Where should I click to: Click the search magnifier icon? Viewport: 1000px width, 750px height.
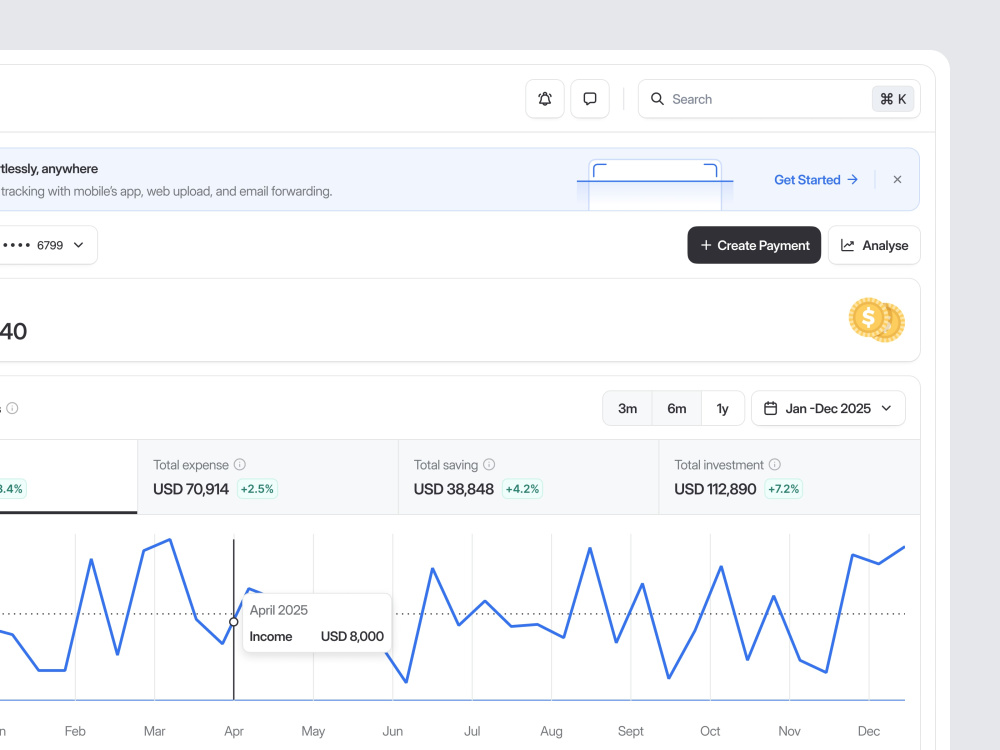pos(657,99)
